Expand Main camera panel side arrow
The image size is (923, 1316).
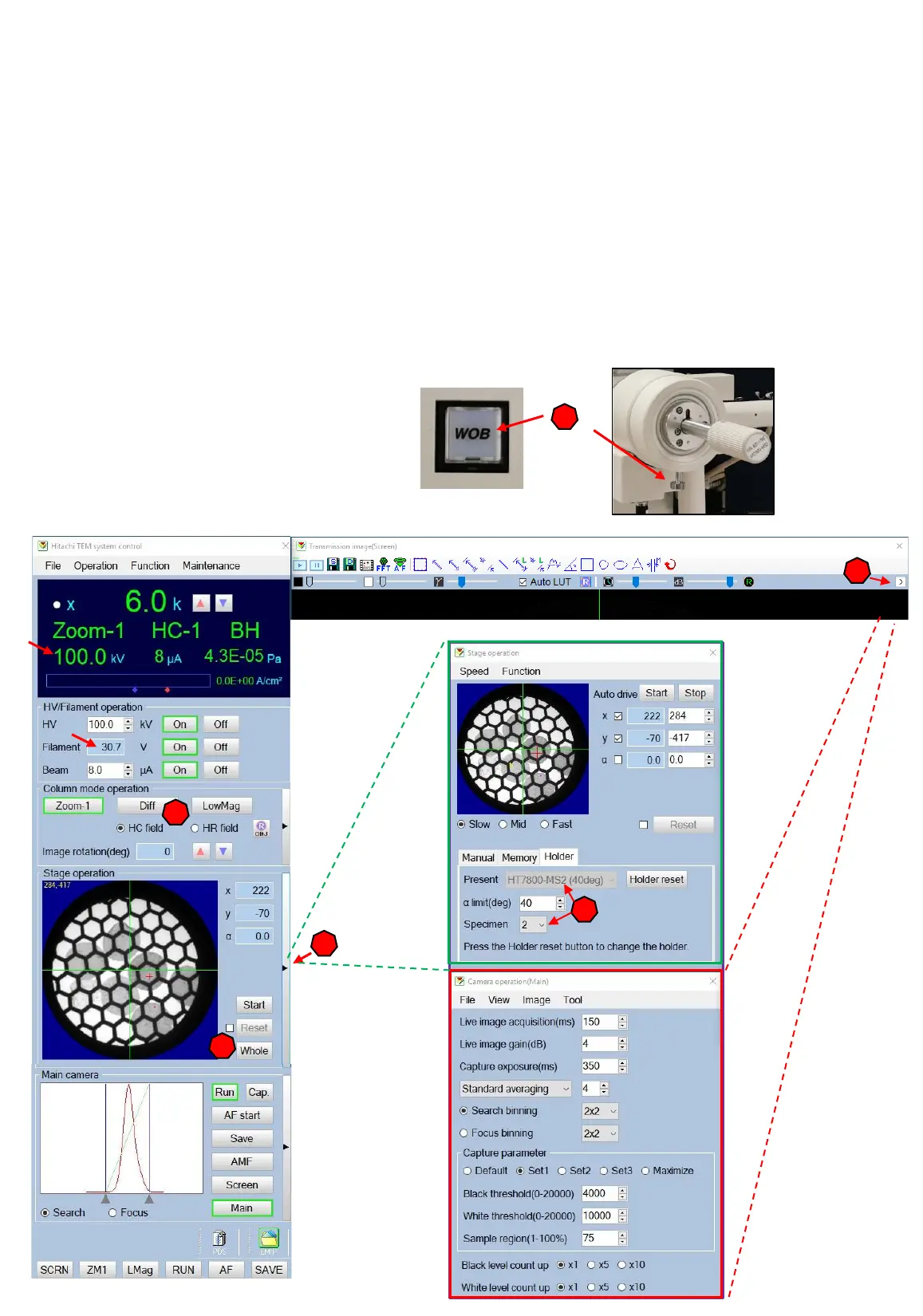[x=286, y=1147]
